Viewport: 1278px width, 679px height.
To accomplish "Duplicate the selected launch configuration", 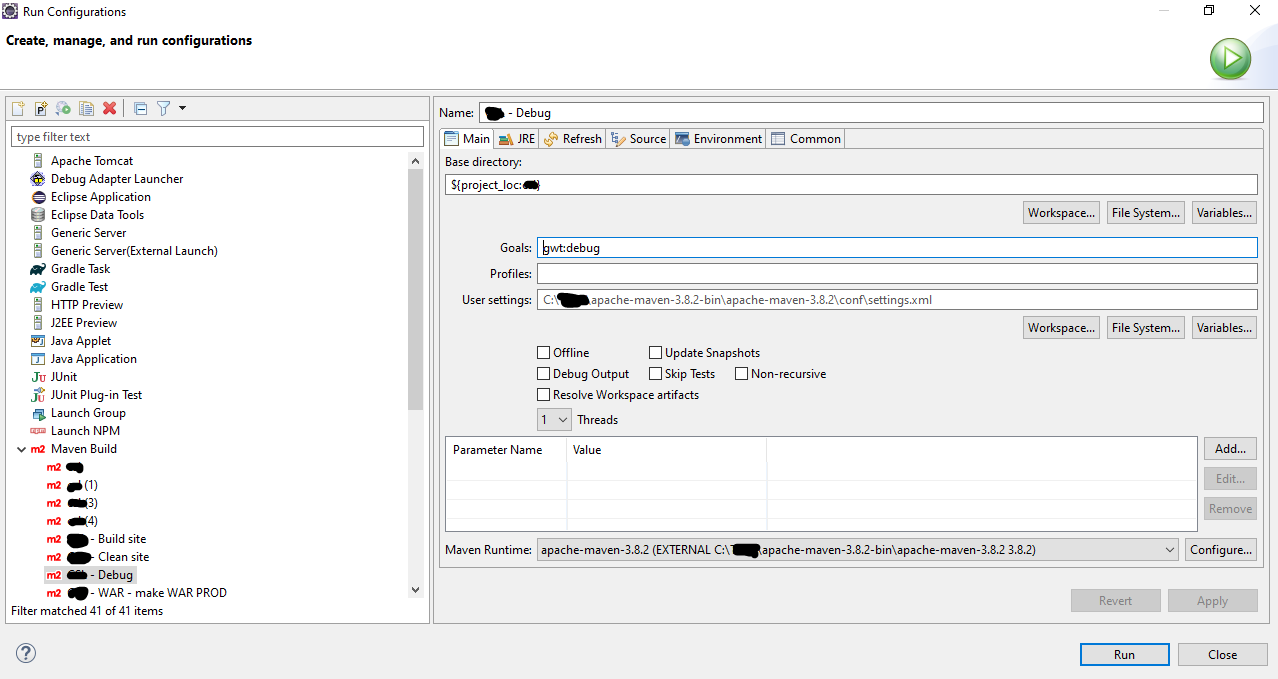I will click(x=86, y=108).
